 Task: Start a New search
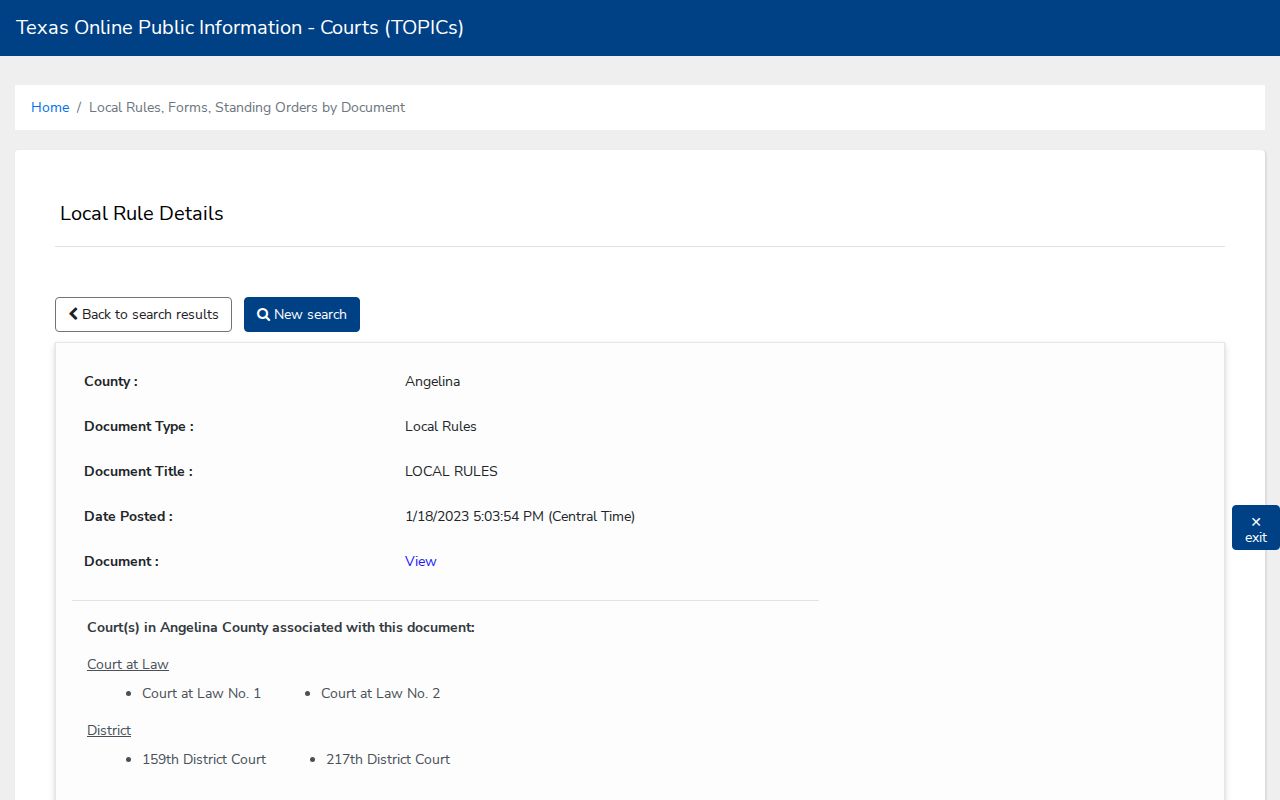pos(302,314)
